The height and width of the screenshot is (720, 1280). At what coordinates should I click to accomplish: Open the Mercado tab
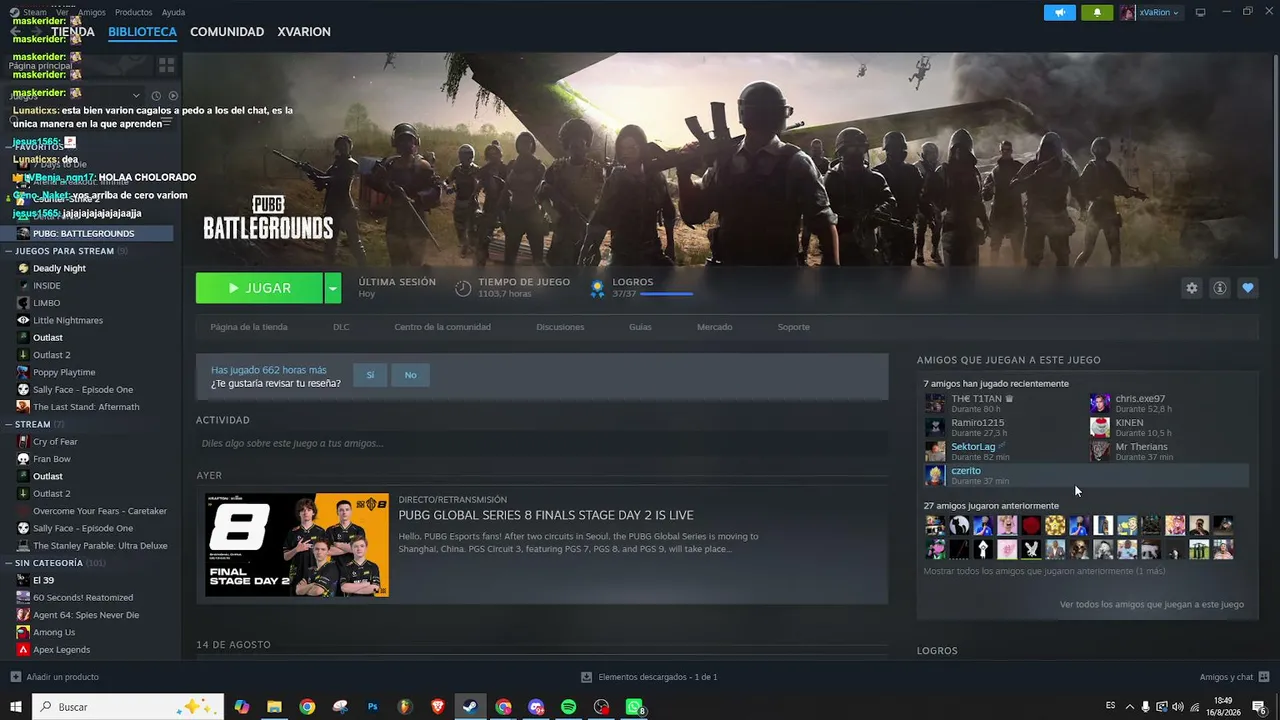(x=714, y=327)
